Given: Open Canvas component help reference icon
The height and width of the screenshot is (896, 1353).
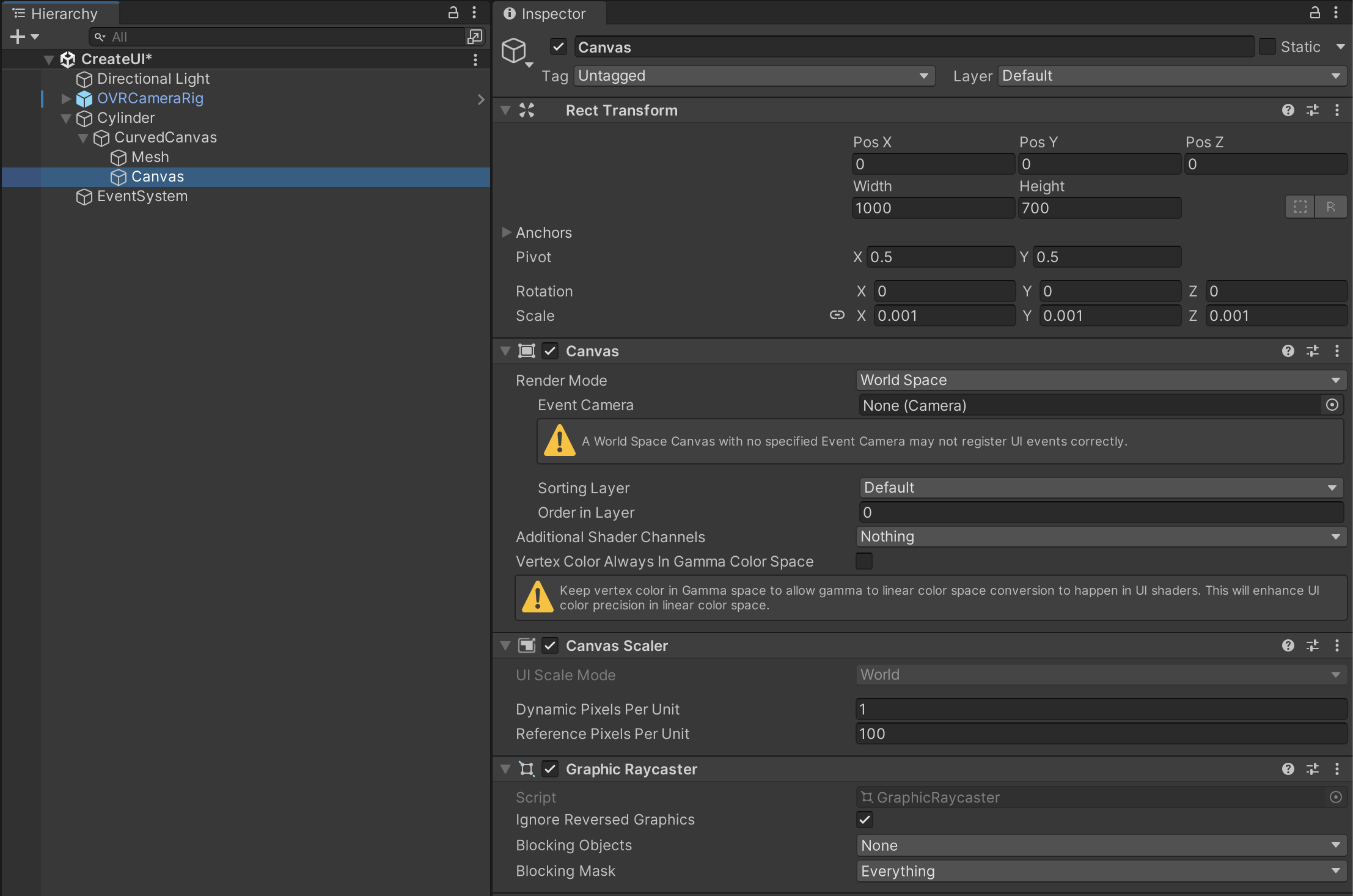Looking at the screenshot, I should [x=1288, y=351].
